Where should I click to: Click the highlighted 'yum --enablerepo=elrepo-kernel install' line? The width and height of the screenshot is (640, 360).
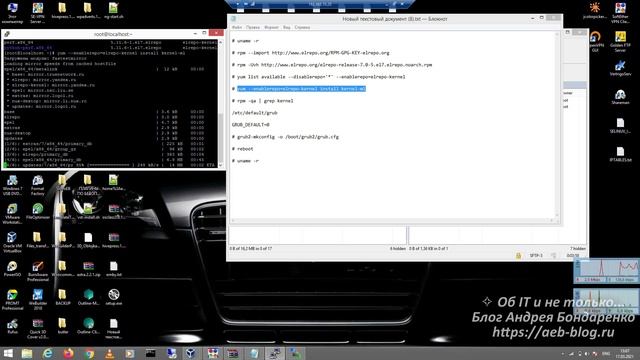coord(301,89)
